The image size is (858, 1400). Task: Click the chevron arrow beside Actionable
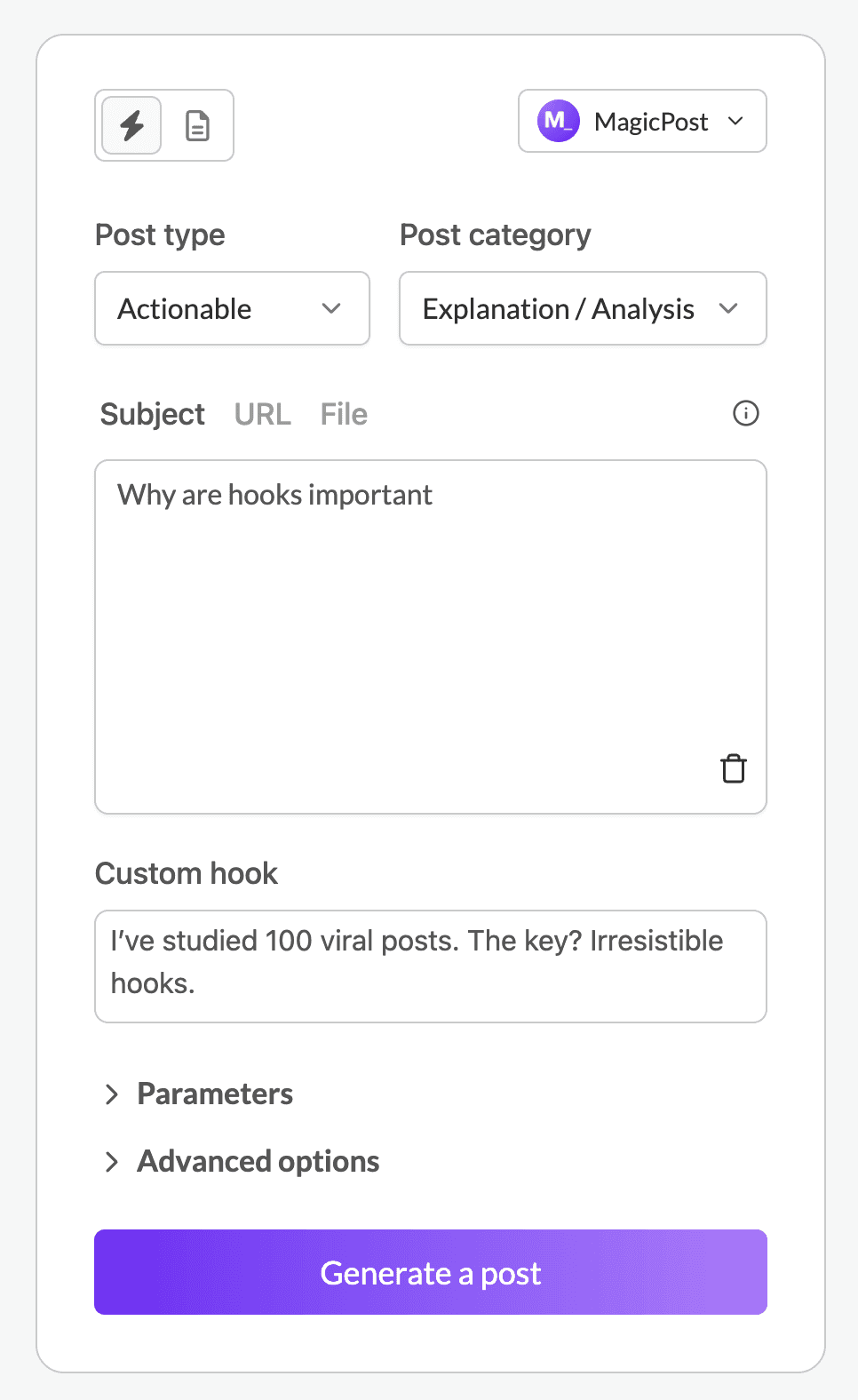(x=331, y=308)
